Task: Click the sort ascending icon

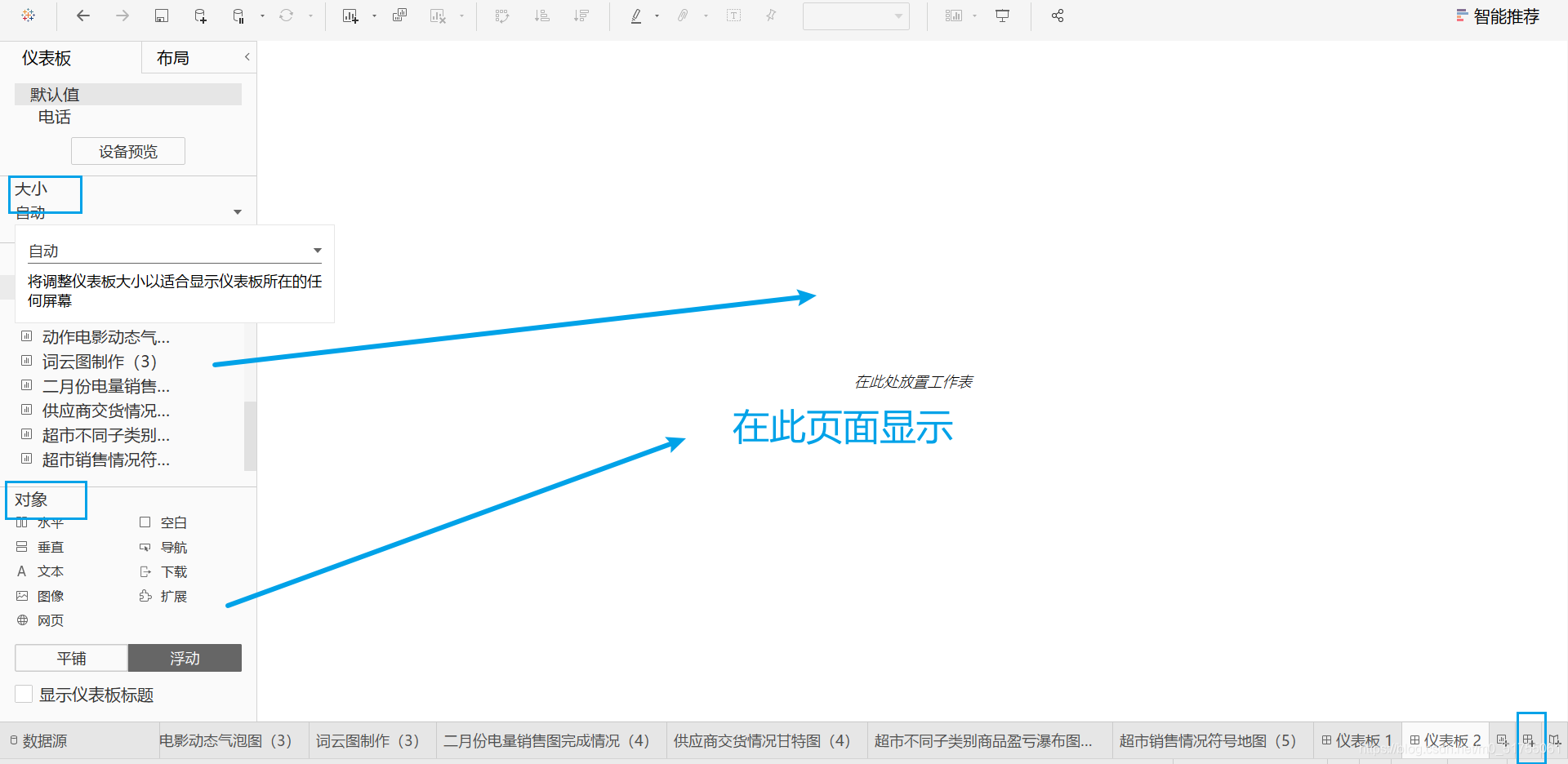Action: pyautogui.click(x=541, y=16)
